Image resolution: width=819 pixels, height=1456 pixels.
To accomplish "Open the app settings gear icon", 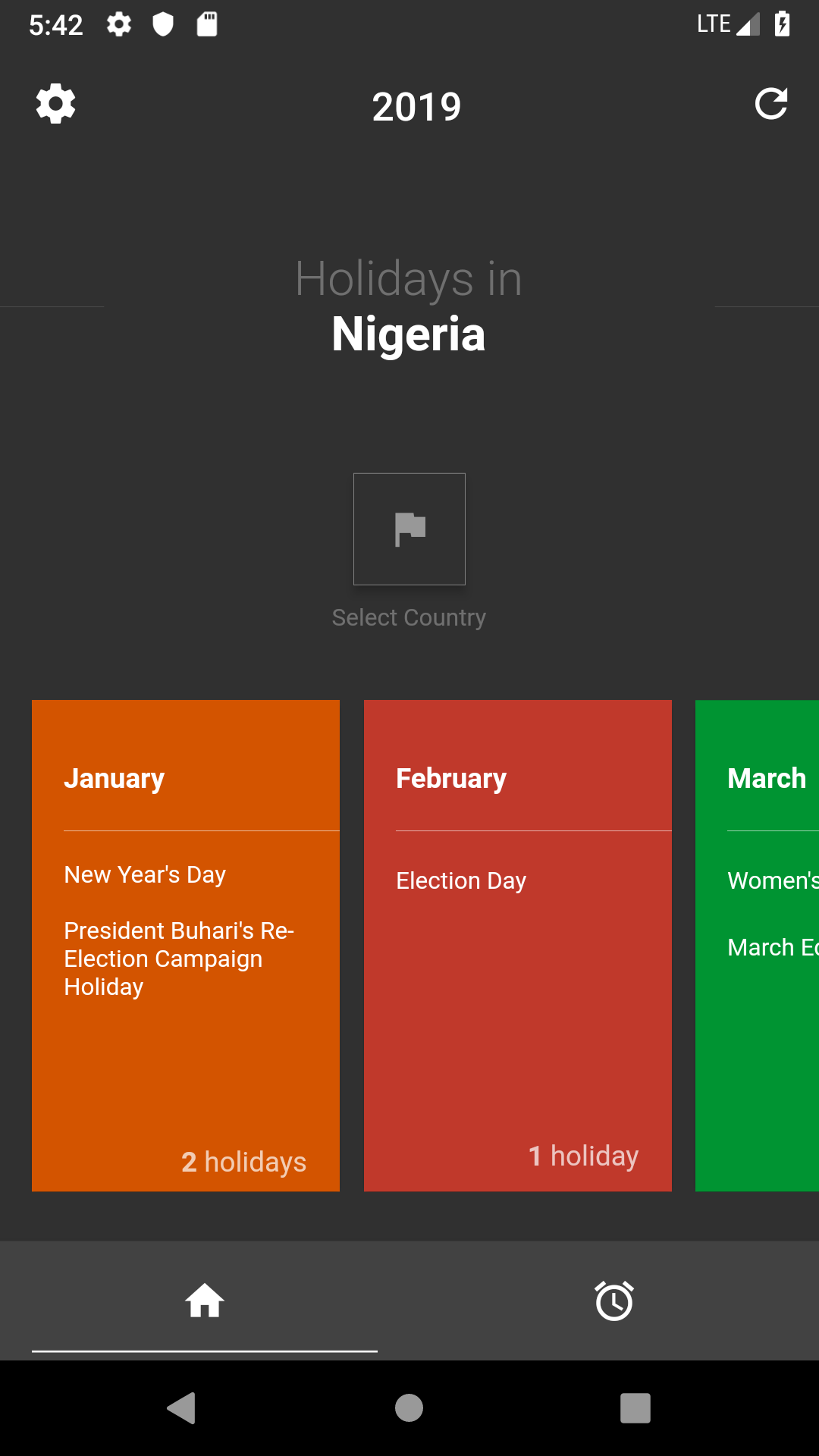I will (x=55, y=104).
